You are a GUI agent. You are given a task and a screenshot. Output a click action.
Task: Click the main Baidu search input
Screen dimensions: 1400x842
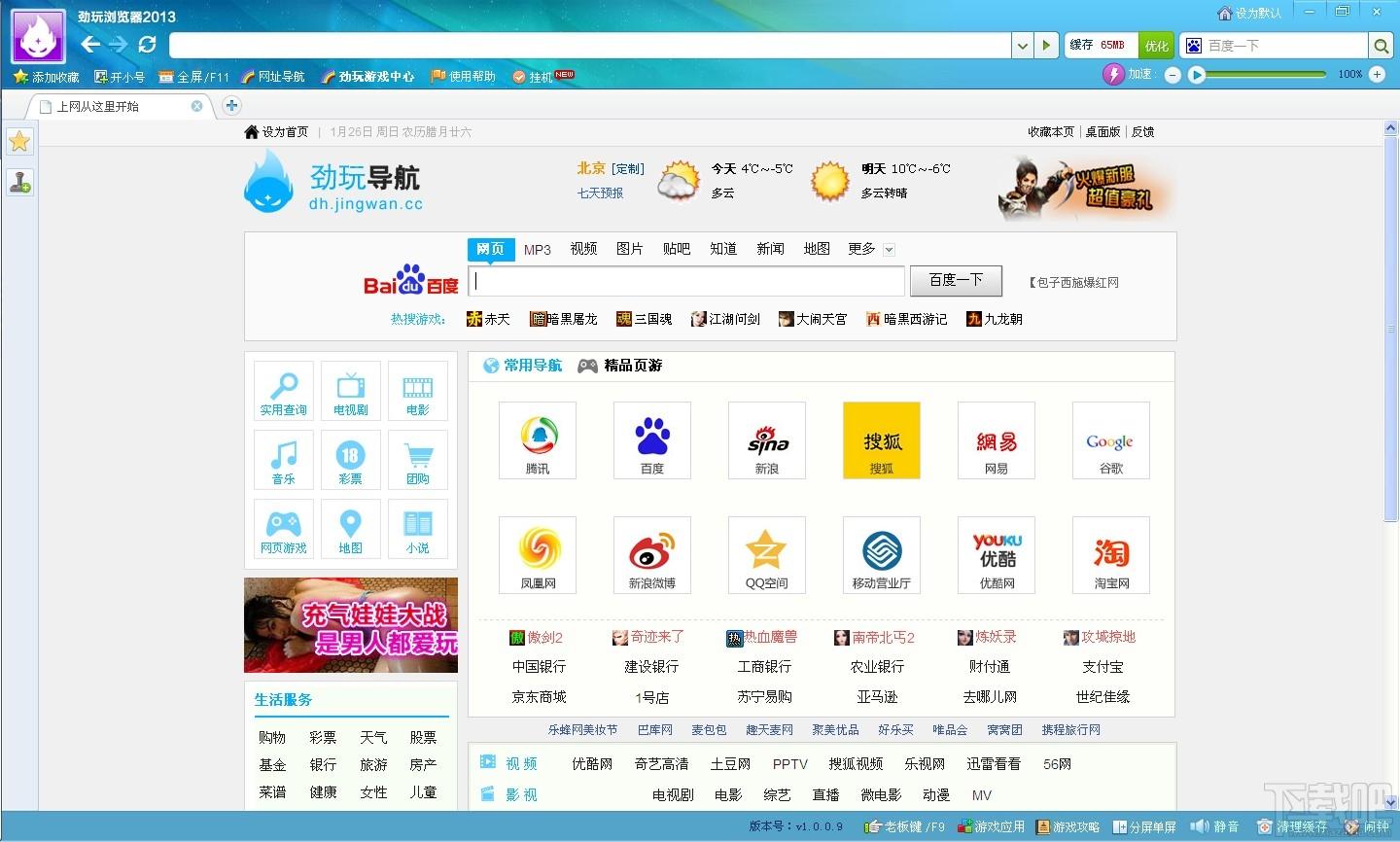pyautogui.click(x=686, y=281)
